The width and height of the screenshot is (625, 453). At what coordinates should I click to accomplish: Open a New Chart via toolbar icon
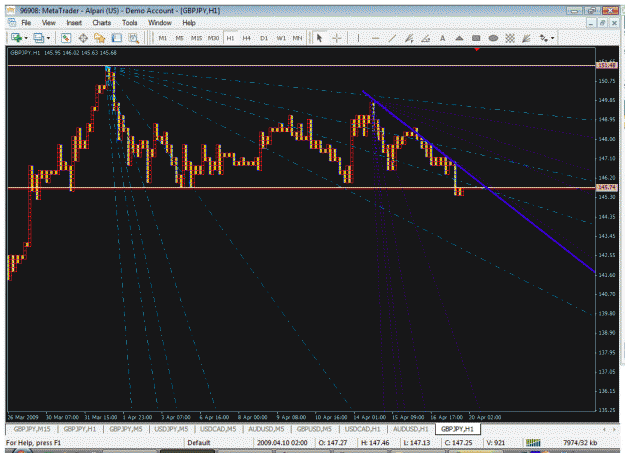click(16, 38)
